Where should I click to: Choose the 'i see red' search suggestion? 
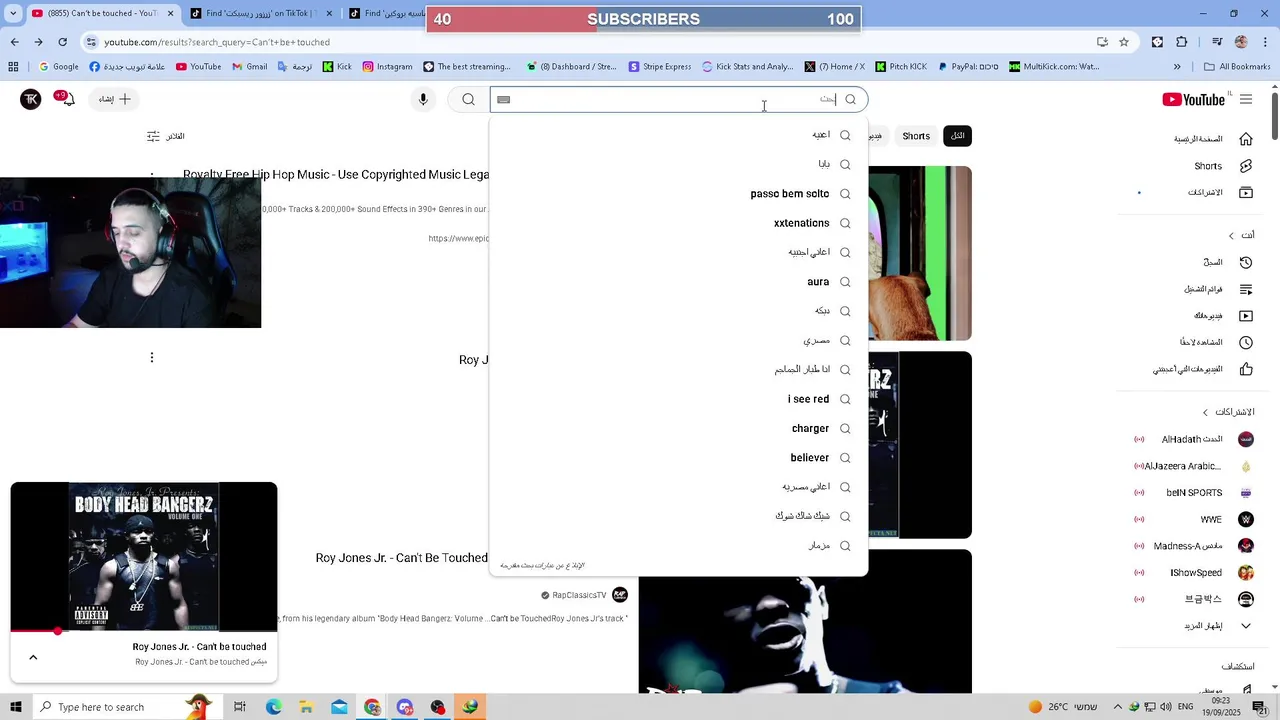[679, 399]
